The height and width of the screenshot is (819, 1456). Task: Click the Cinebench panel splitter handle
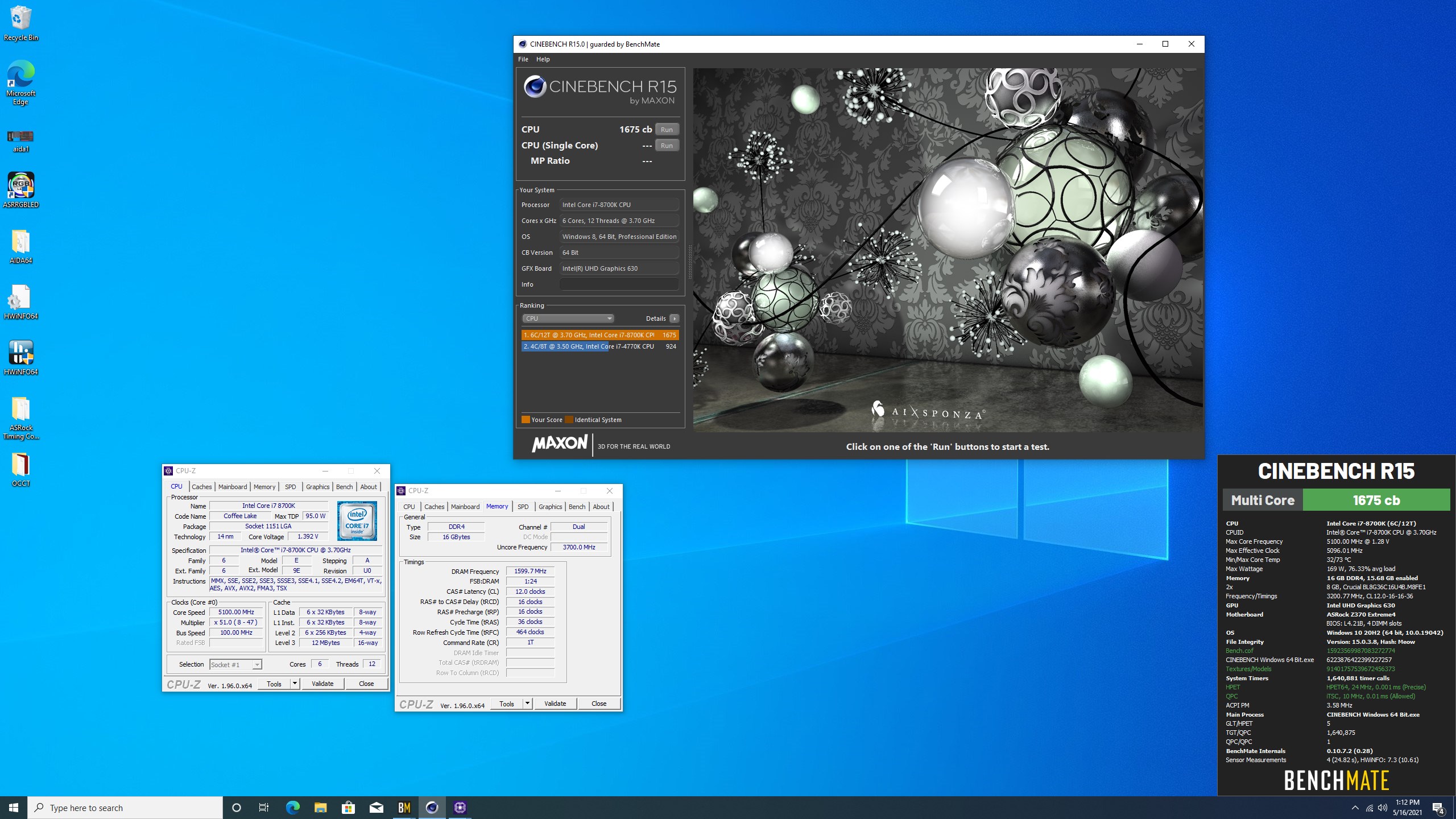coord(689,262)
